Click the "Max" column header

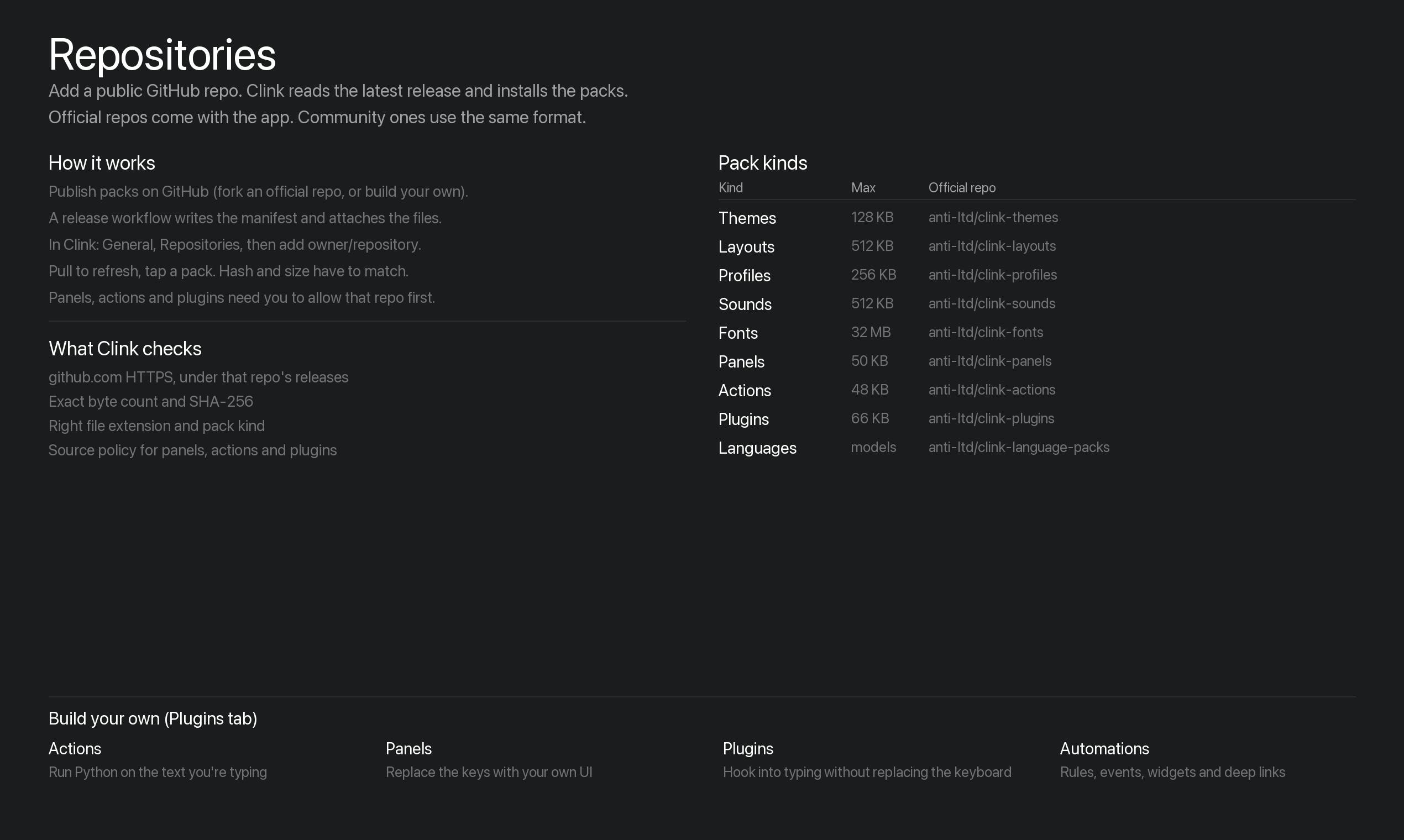[863, 188]
